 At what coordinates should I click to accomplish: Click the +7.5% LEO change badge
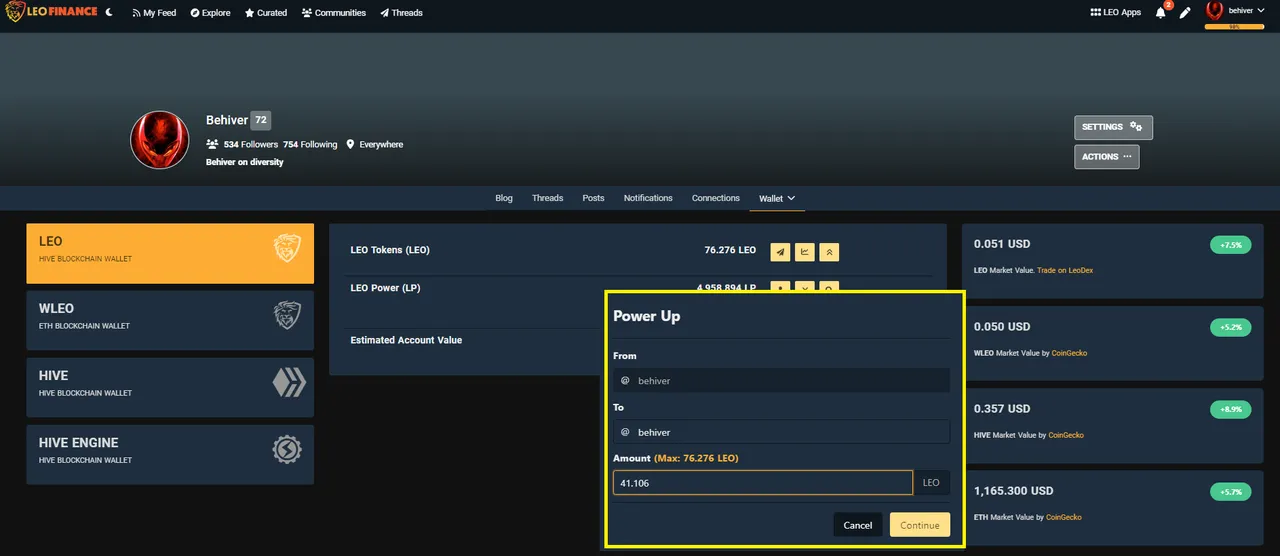(1230, 245)
